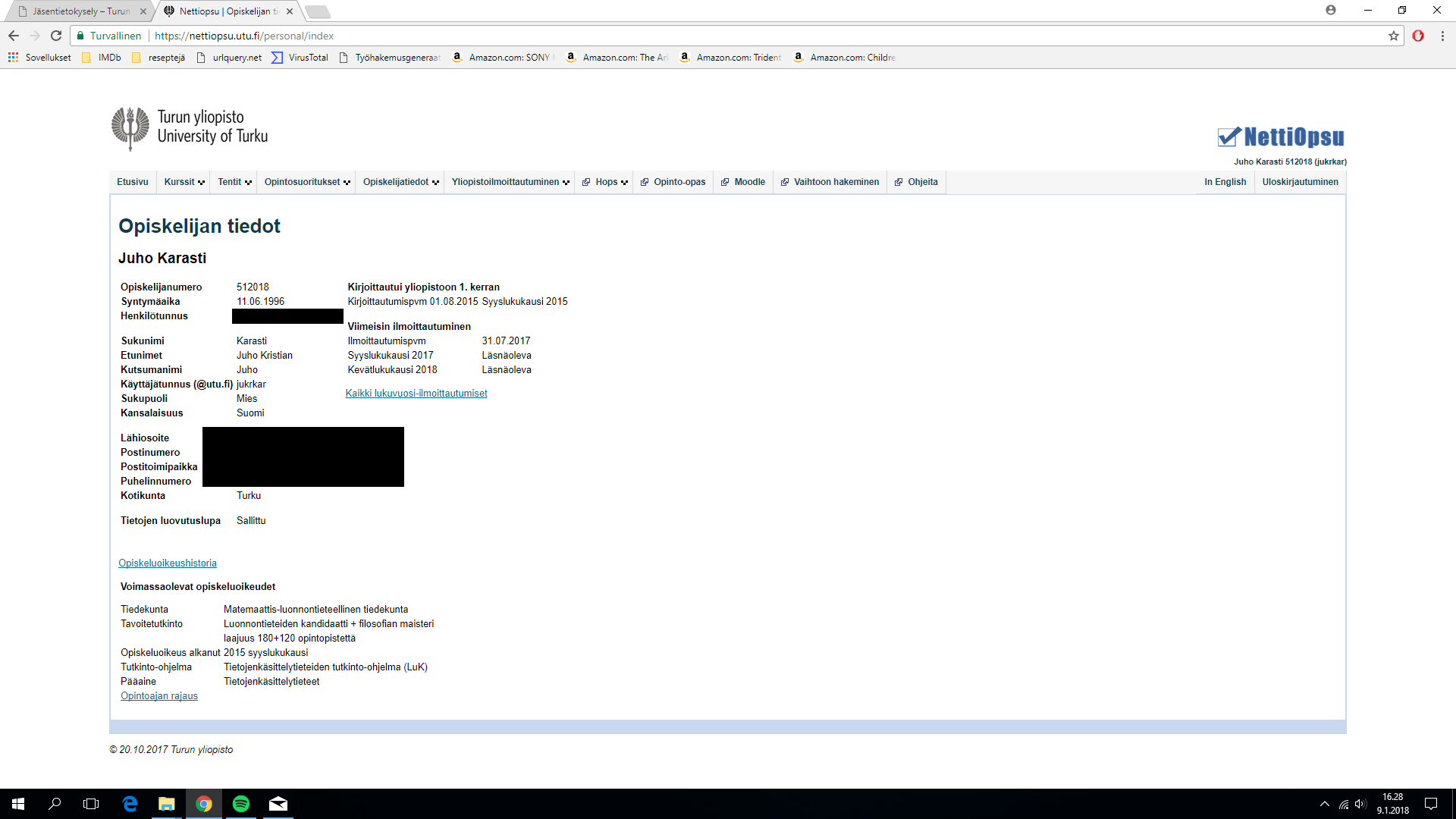
Task: Open Kaikki lukuvuosi-ilmoittautumiset link
Action: [416, 394]
